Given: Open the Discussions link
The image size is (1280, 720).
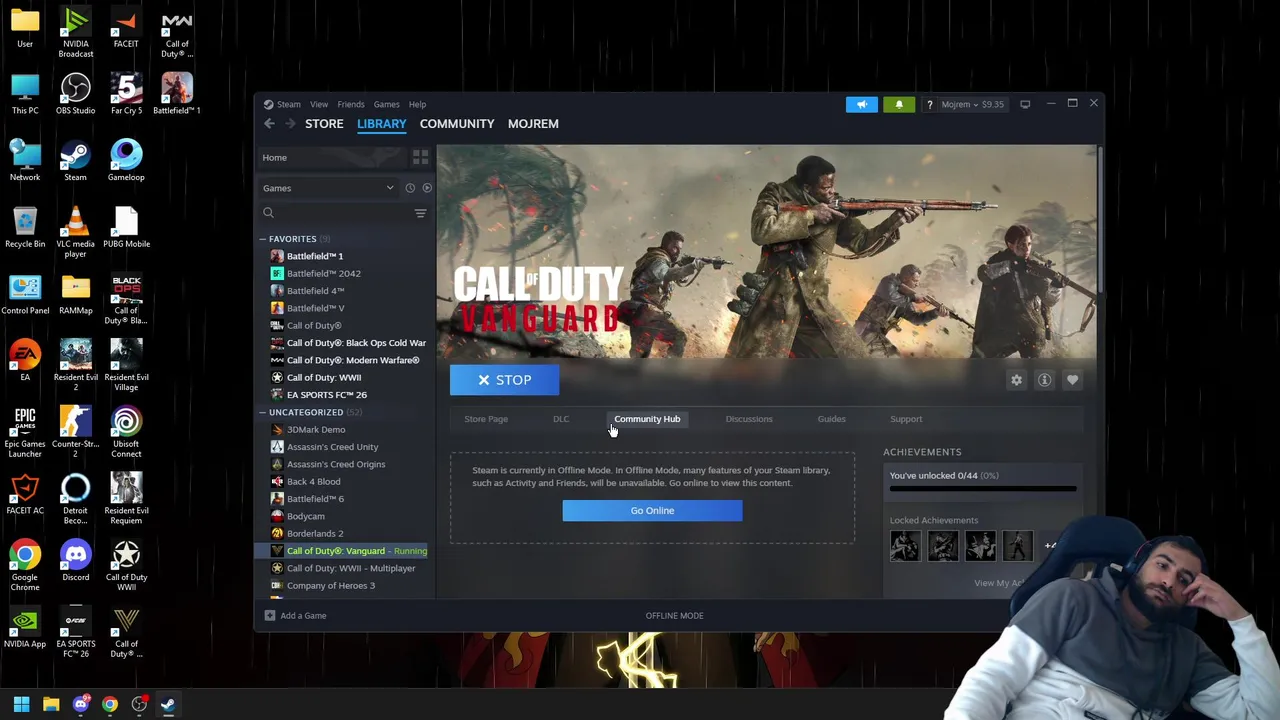Looking at the screenshot, I should [749, 419].
